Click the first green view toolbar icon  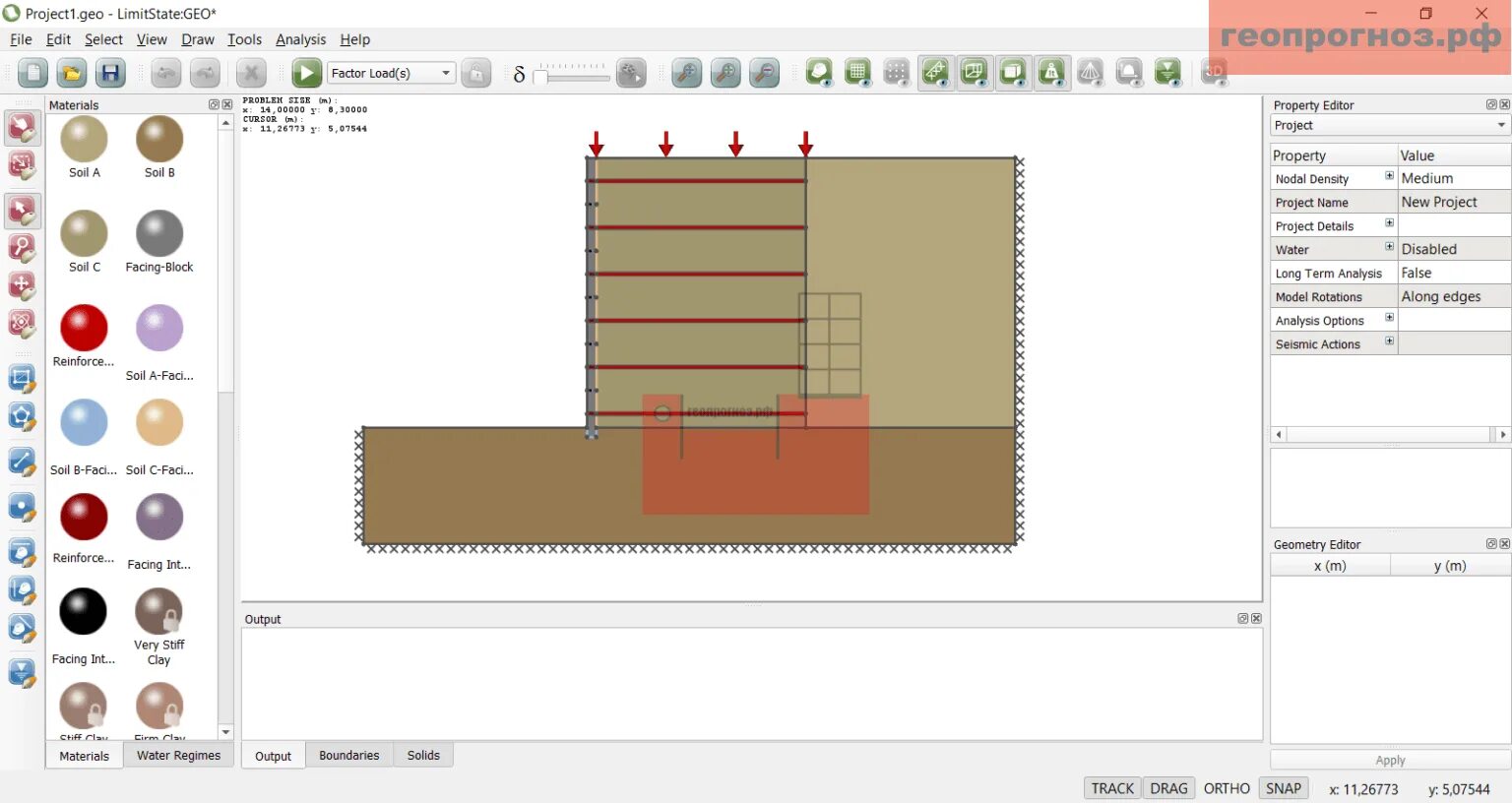pyautogui.click(x=819, y=73)
